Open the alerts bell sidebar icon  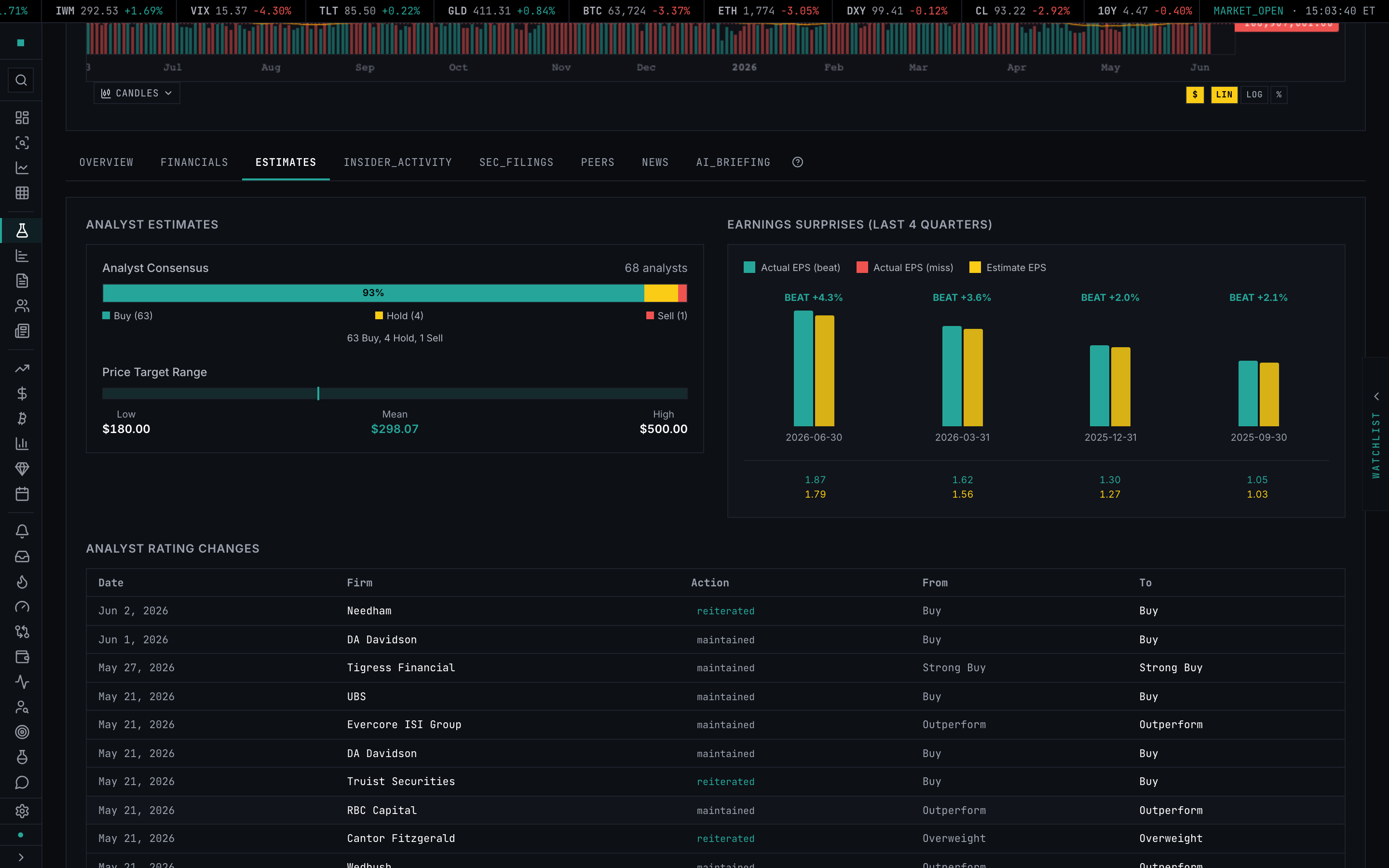click(22, 531)
